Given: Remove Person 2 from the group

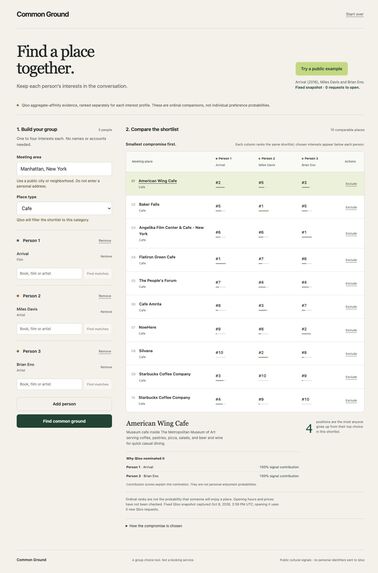Looking at the screenshot, I should click(105, 296).
